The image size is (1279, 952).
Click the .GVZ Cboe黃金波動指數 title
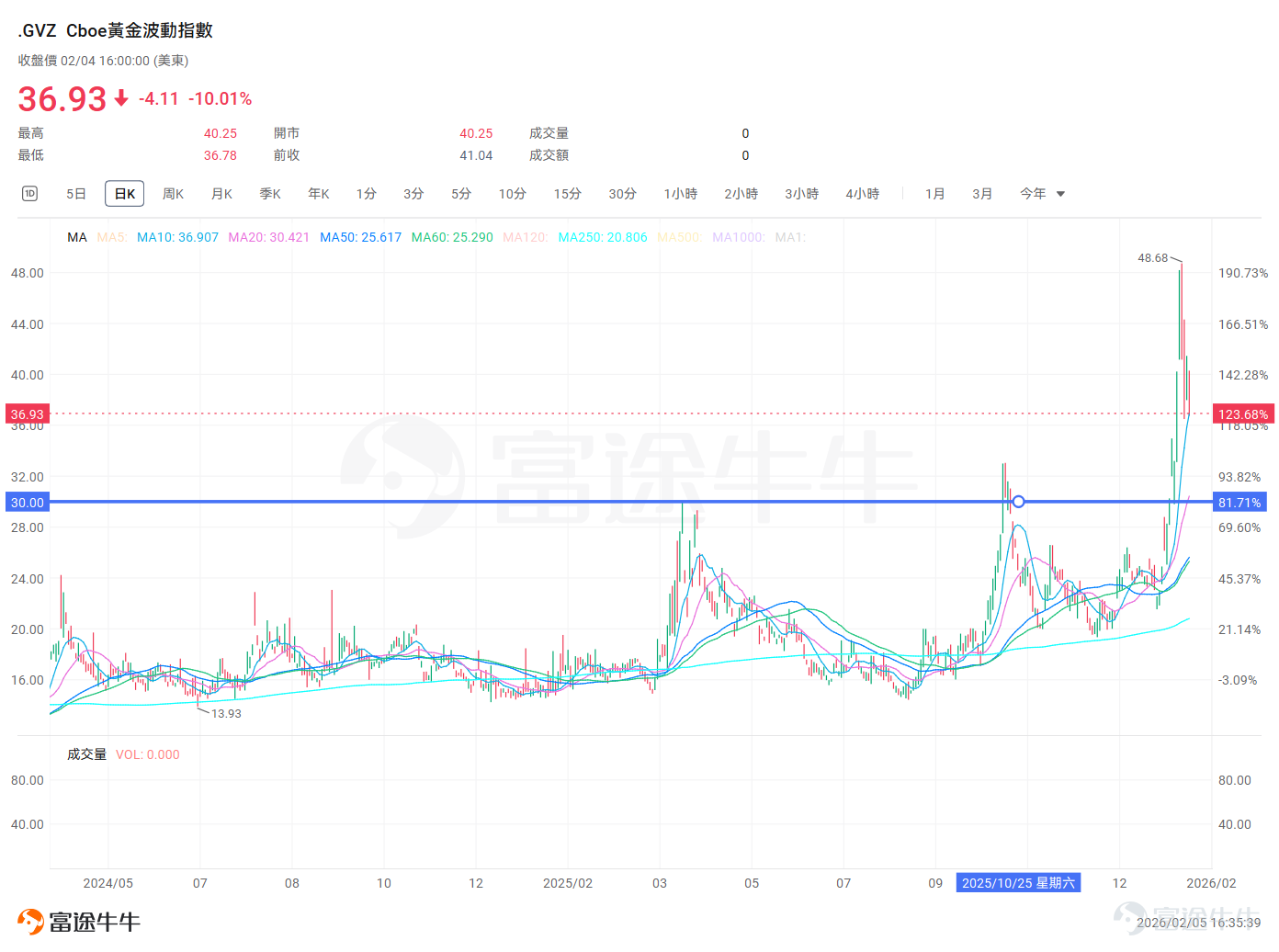pyautogui.click(x=116, y=30)
